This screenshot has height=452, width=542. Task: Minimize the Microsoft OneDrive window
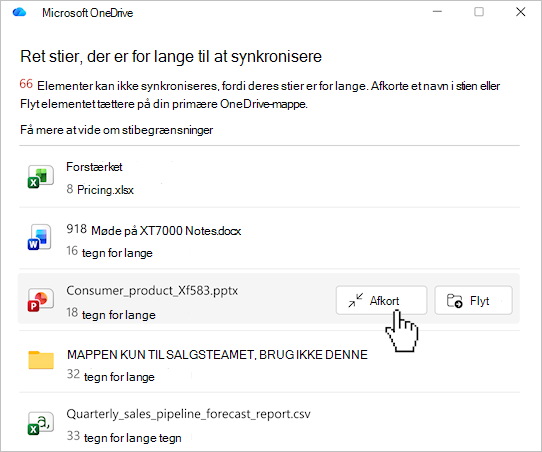(437, 12)
